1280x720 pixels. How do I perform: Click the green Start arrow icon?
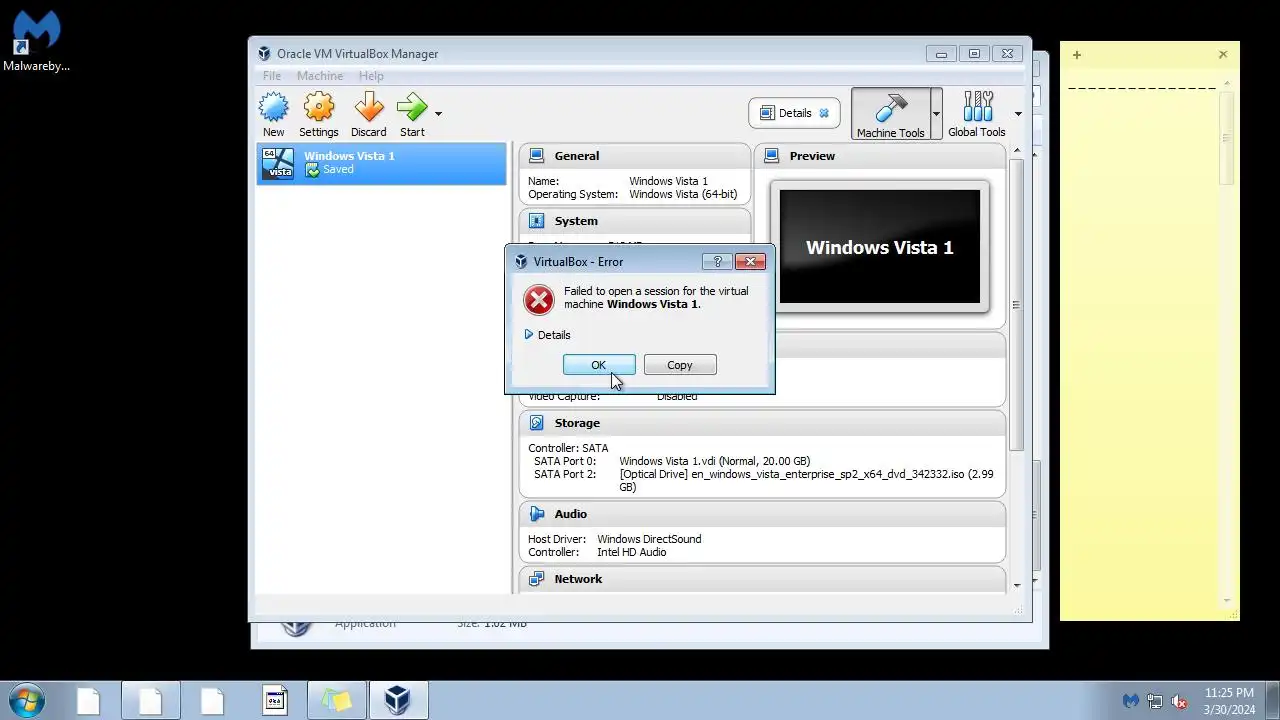[x=412, y=107]
